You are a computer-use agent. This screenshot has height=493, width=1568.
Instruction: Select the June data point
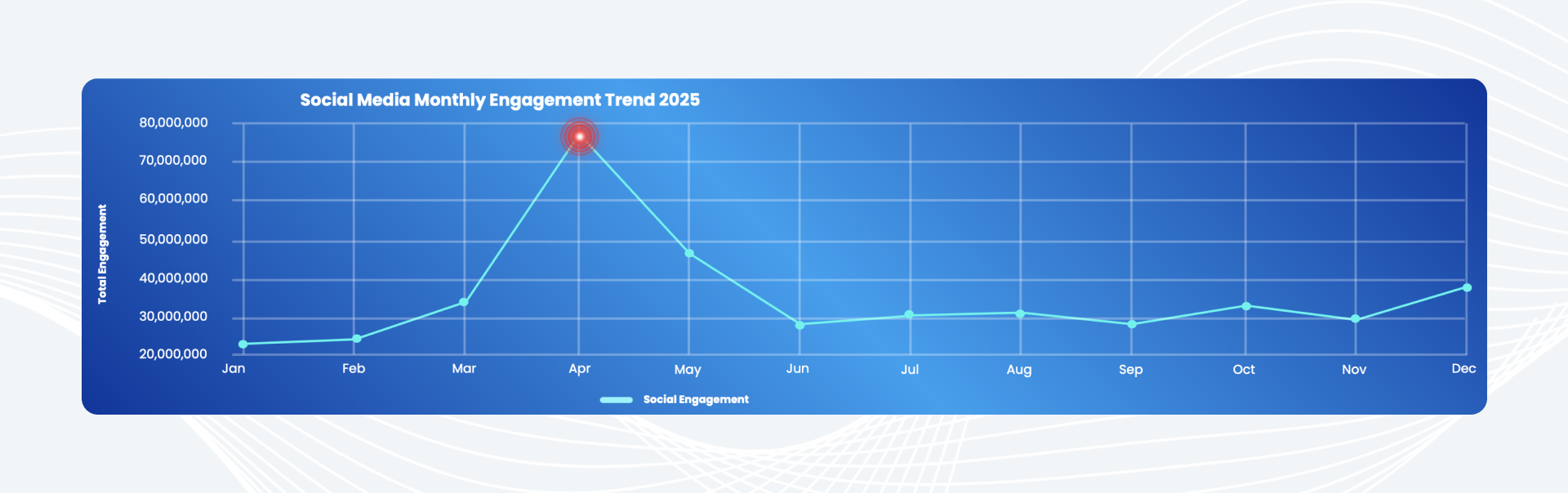click(x=800, y=325)
